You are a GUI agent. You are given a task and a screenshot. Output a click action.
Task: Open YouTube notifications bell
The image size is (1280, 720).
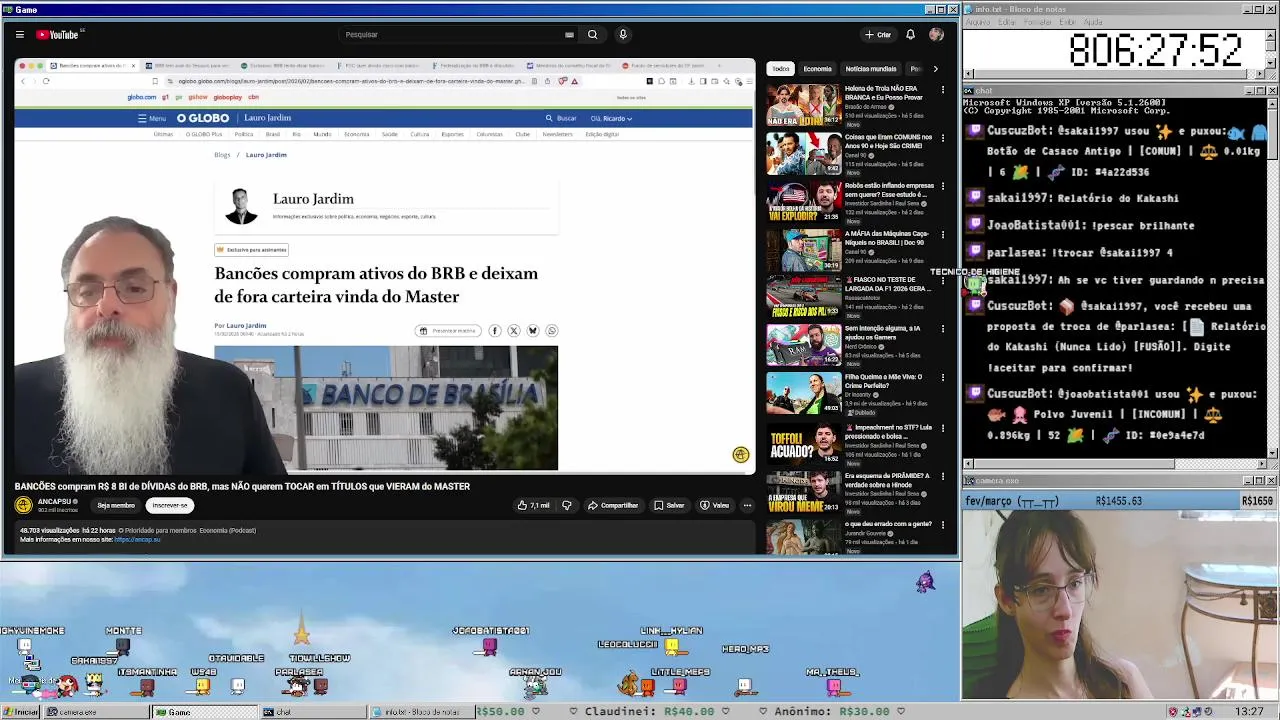point(910,34)
